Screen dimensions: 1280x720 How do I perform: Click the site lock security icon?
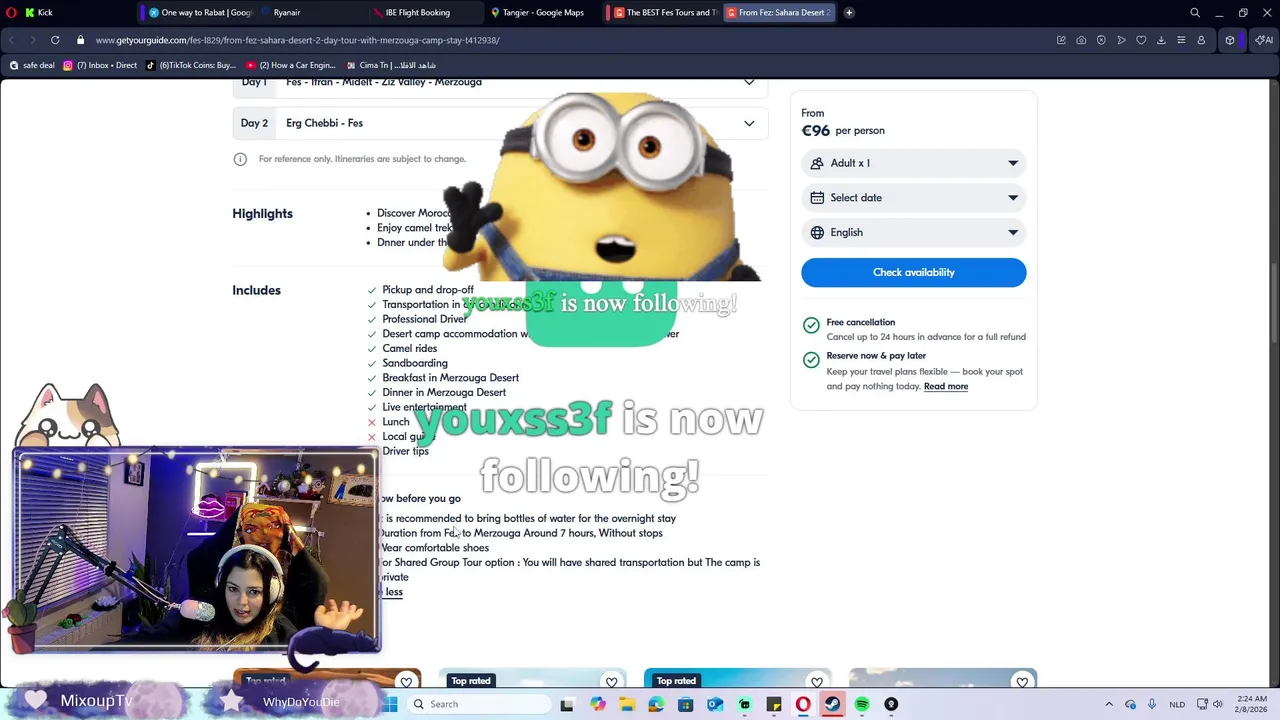pyautogui.click(x=81, y=40)
